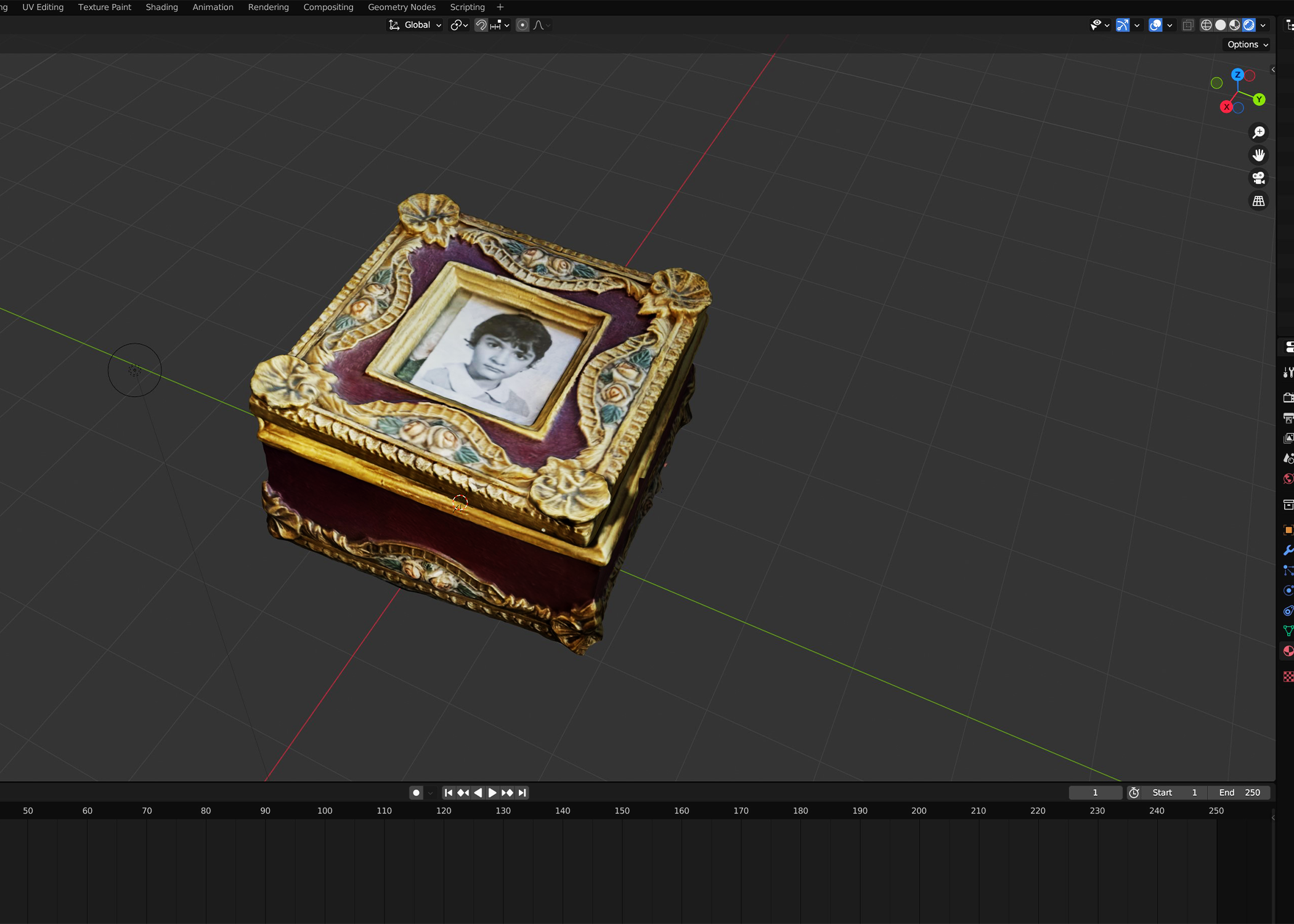Click the Z axis on navigation gizmo
Screen dimensions: 1294x924
pos(1237,75)
